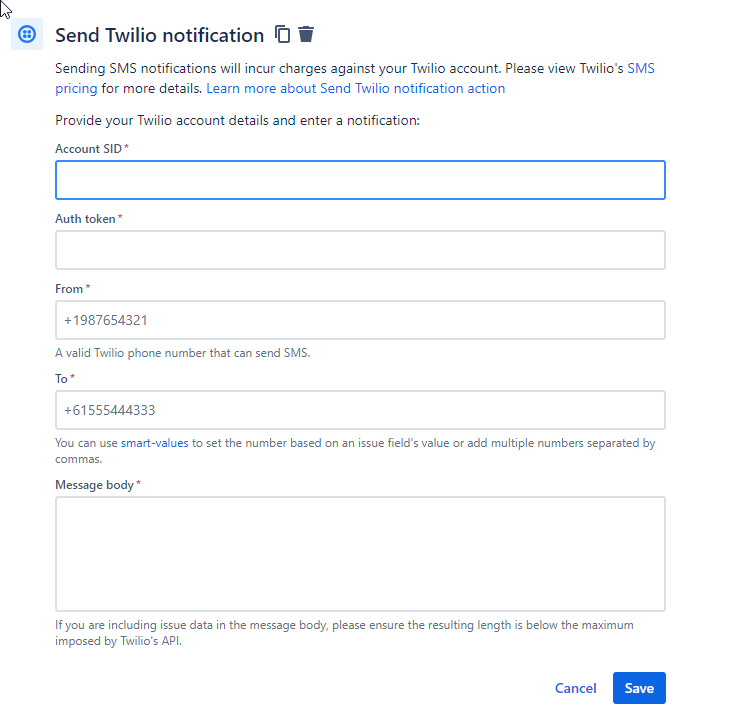This screenshot has height=728, width=744.
Task: Click the To field label
Action: tap(61, 379)
